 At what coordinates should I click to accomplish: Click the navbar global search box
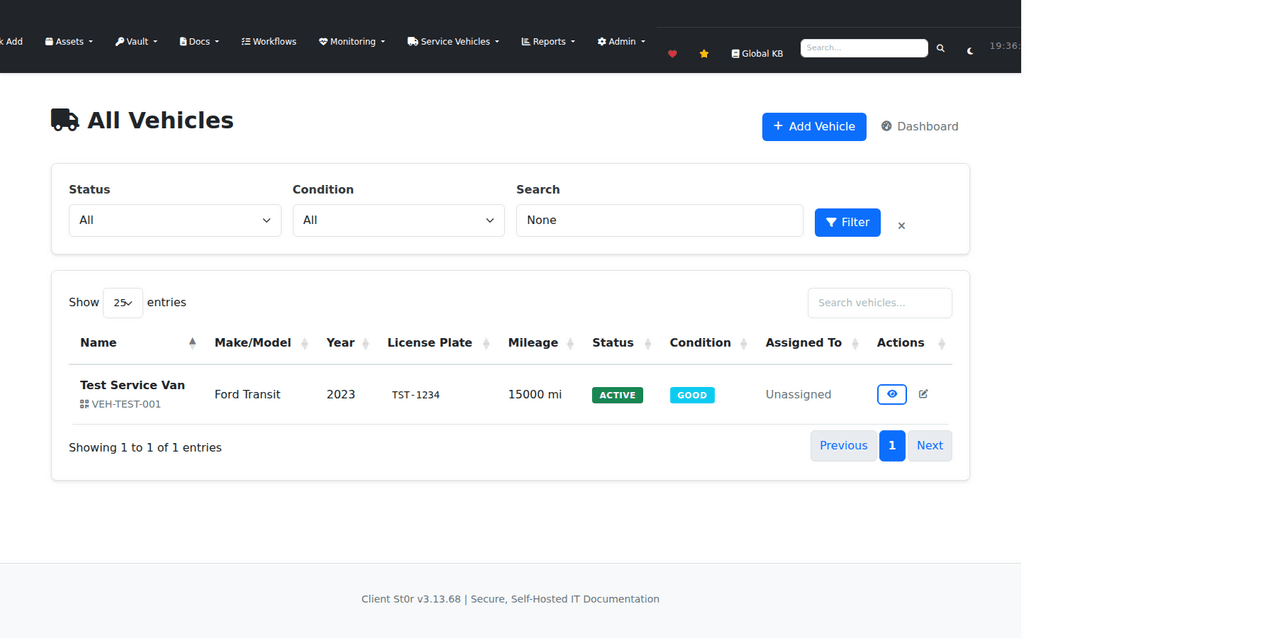pos(864,48)
